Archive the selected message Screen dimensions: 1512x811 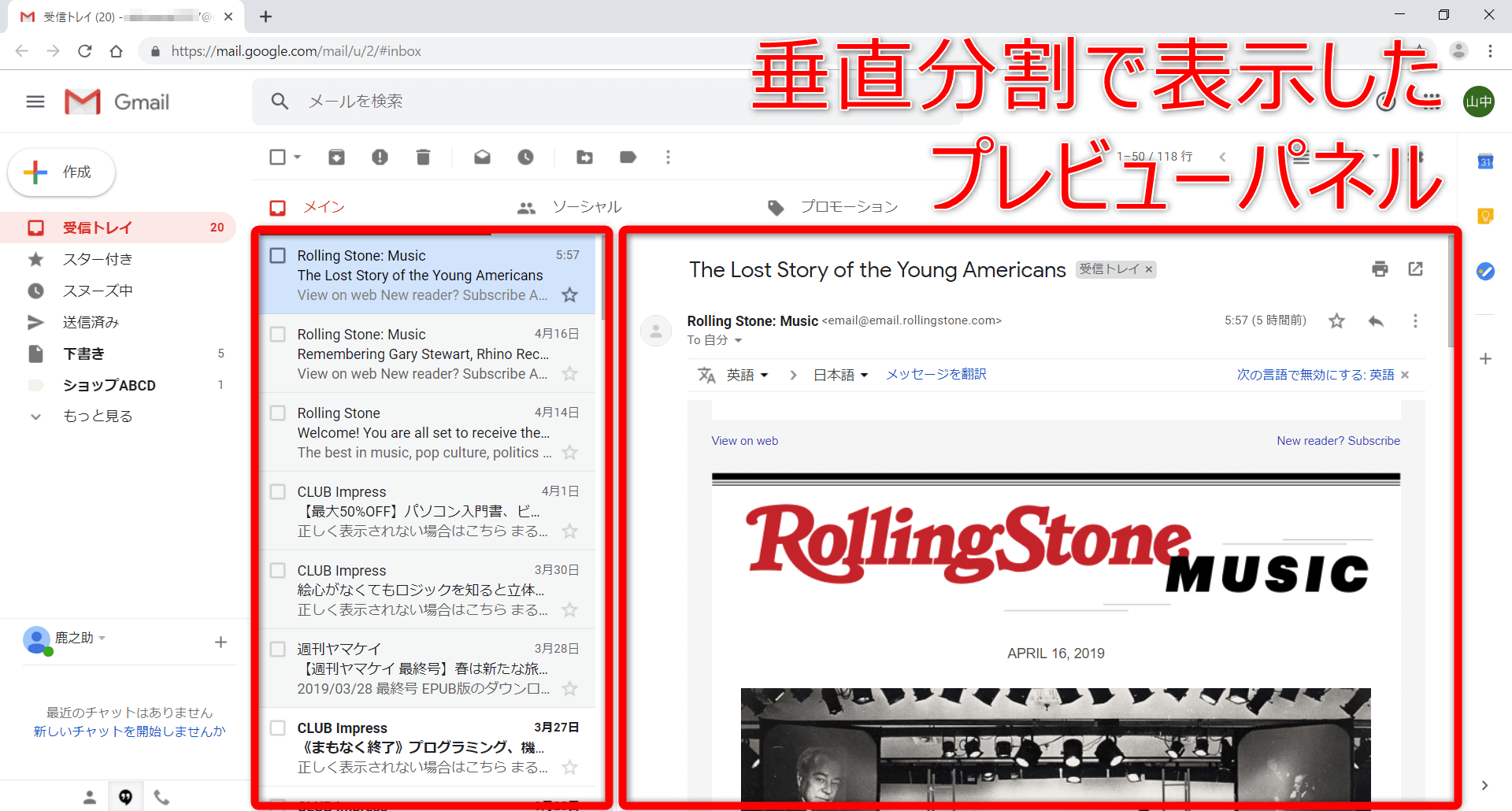click(x=336, y=157)
